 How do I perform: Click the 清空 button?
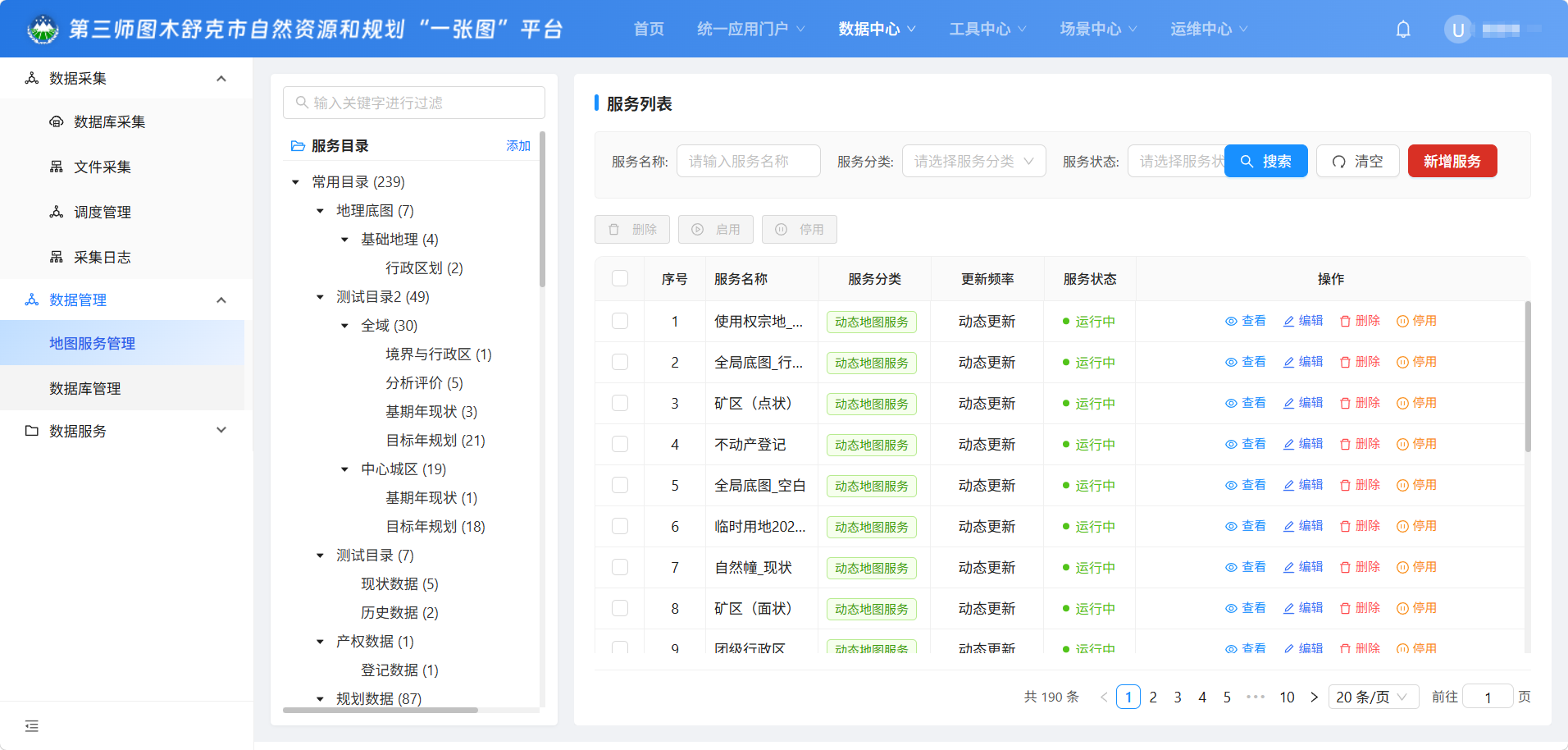coord(1357,161)
